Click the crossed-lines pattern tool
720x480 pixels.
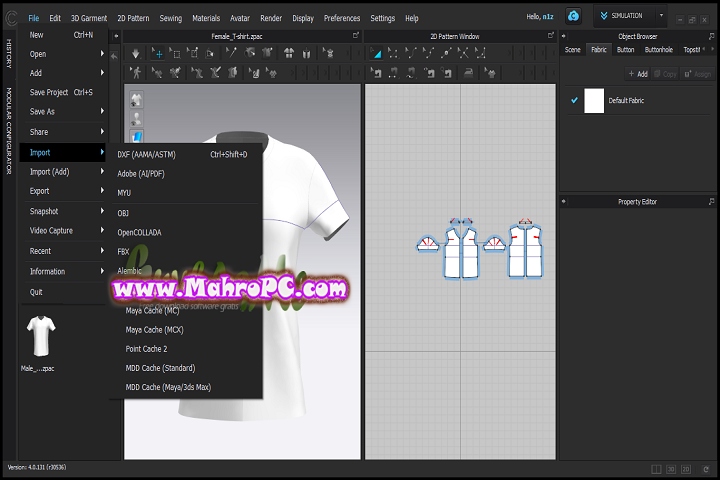click(x=463, y=54)
